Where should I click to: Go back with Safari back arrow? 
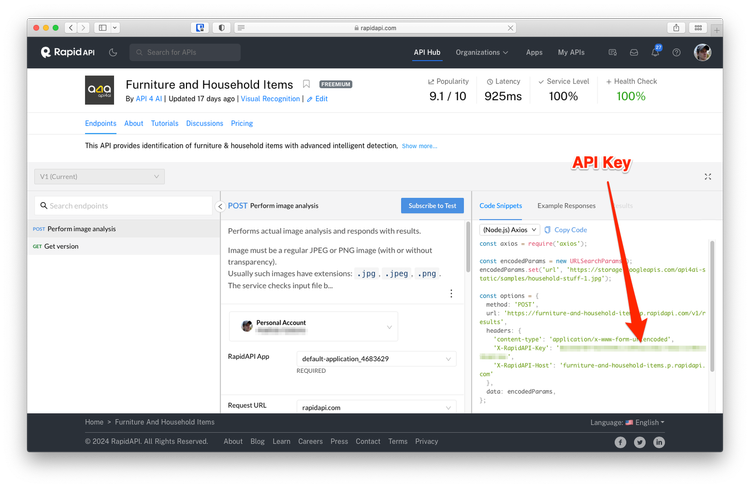[71, 28]
